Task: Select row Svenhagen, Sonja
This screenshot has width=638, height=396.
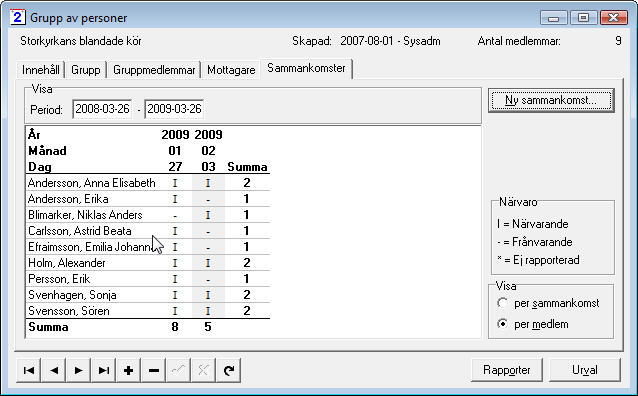Action: click(x=148, y=295)
